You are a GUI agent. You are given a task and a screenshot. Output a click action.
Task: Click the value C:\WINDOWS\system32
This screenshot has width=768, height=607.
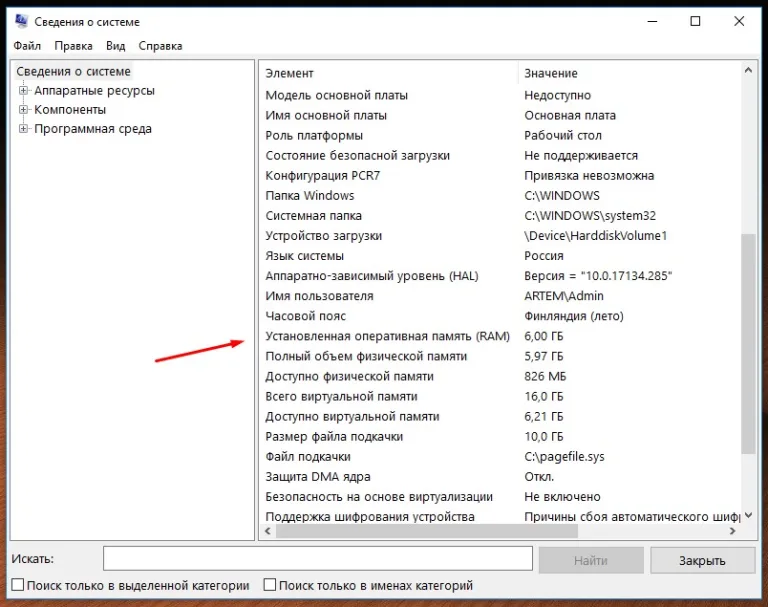590,216
